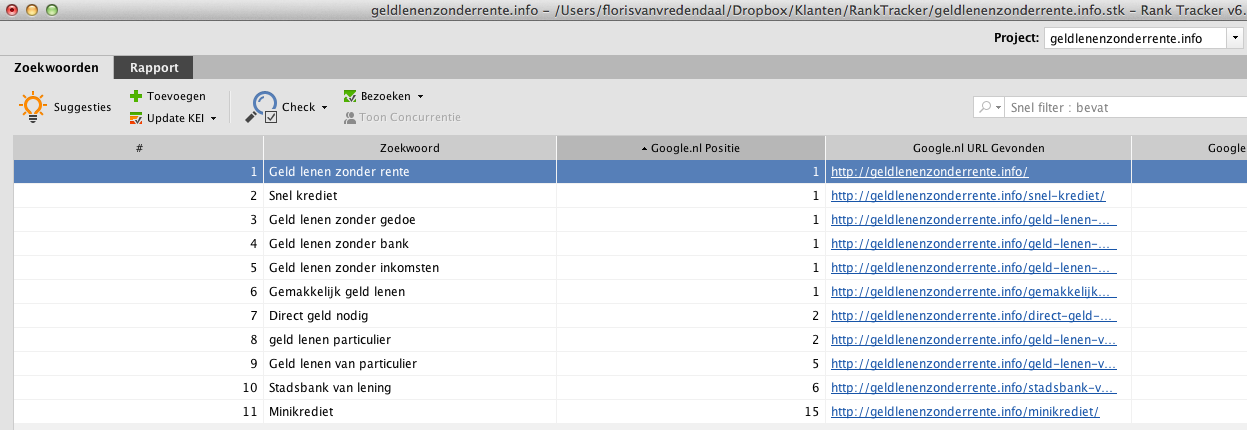Image resolution: width=1247 pixels, height=430 pixels.
Task: Select the 'Geld lenen zonder rente' row
Action: (x=630, y=172)
